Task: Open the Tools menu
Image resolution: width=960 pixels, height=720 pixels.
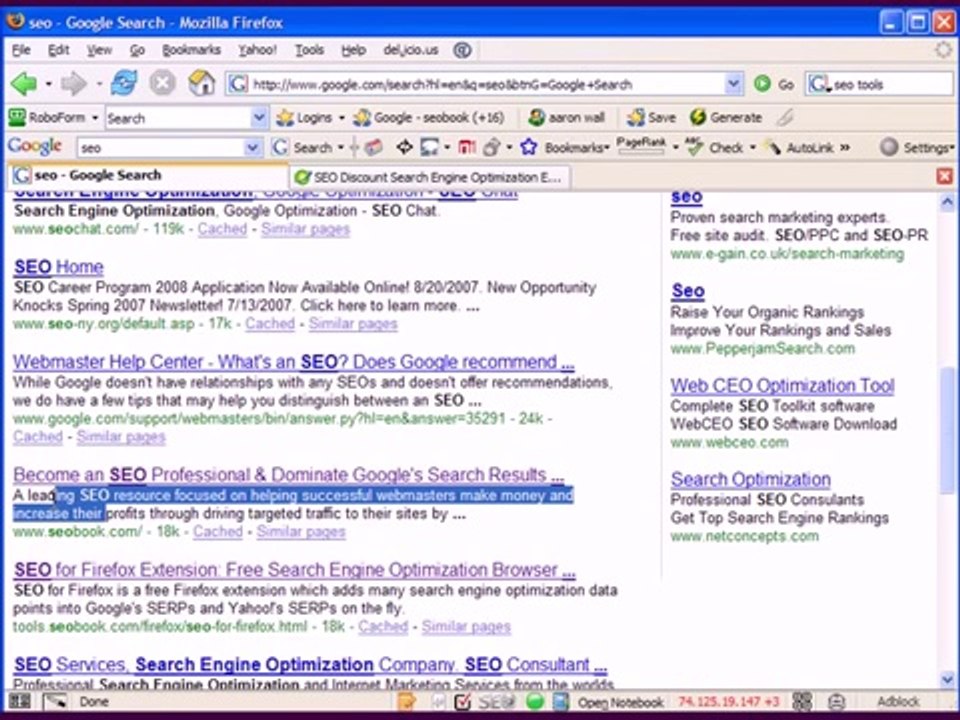Action: pos(309,50)
